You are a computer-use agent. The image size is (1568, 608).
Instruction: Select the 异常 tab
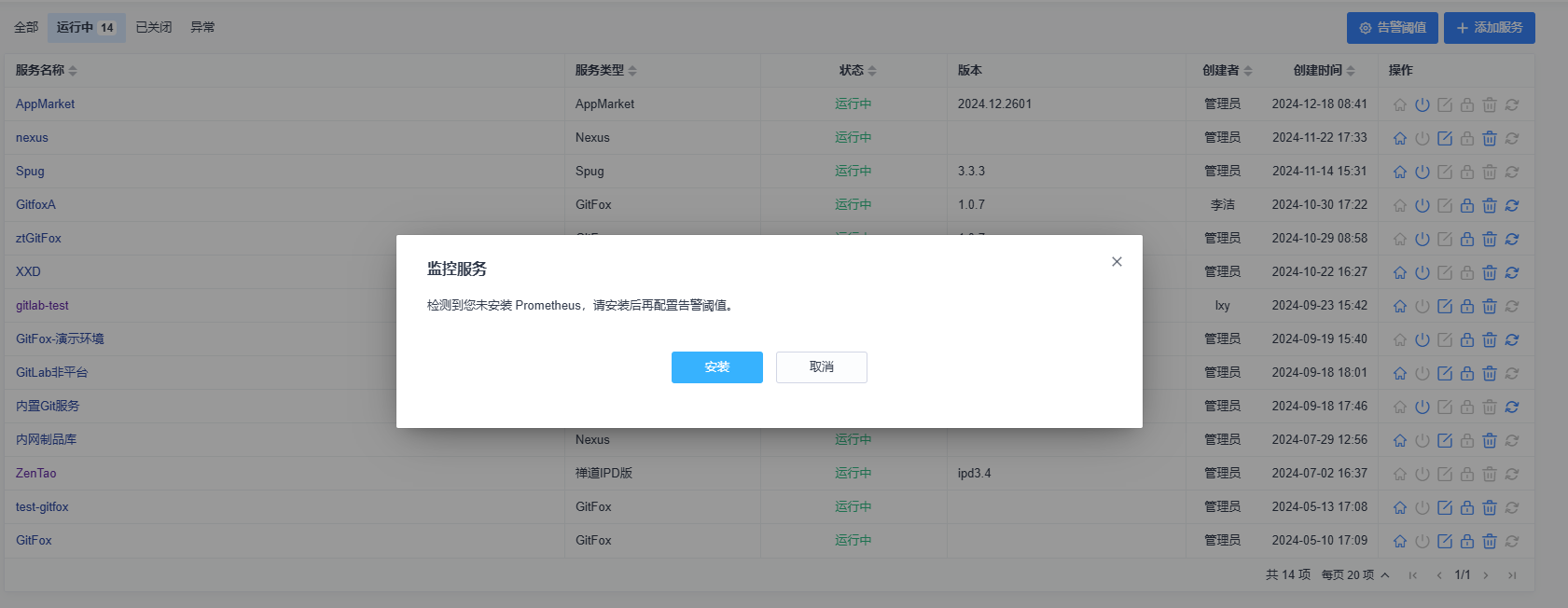202,27
